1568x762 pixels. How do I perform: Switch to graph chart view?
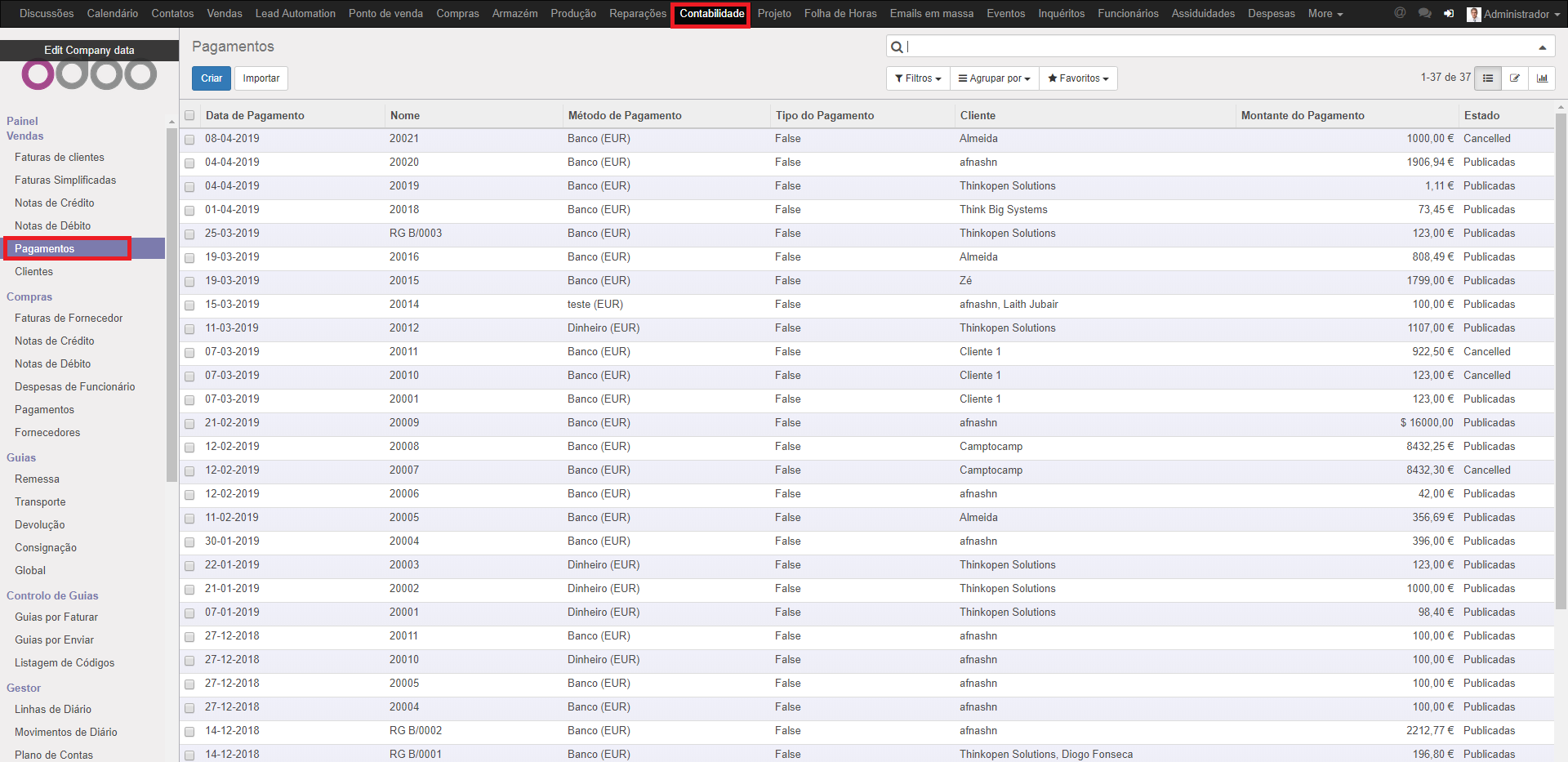tap(1542, 78)
